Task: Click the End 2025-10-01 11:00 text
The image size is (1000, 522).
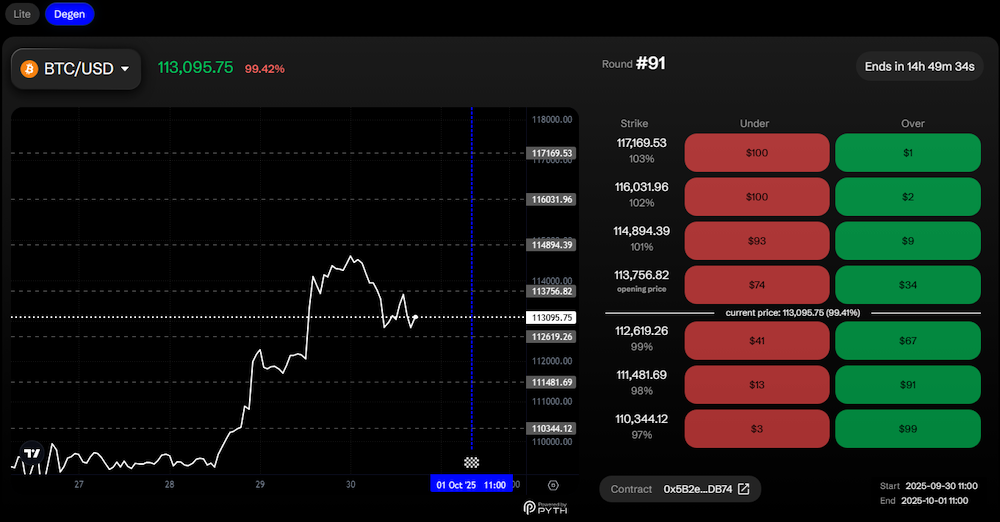Action: (x=924, y=501)
